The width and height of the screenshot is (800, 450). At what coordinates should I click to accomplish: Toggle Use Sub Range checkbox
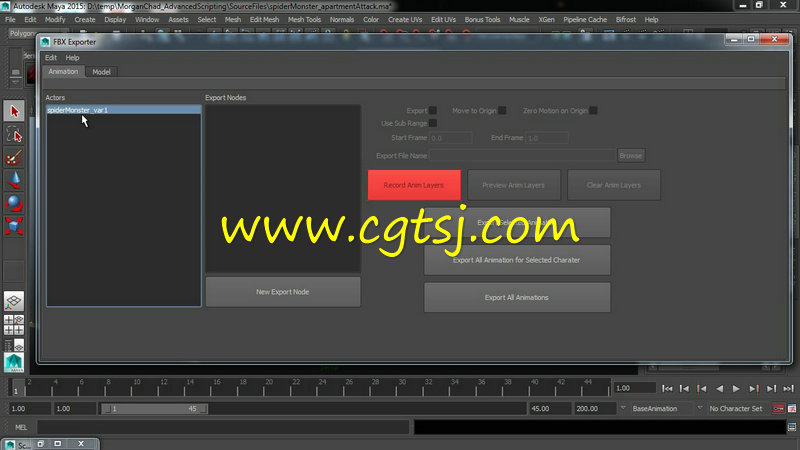coord(433,123)
